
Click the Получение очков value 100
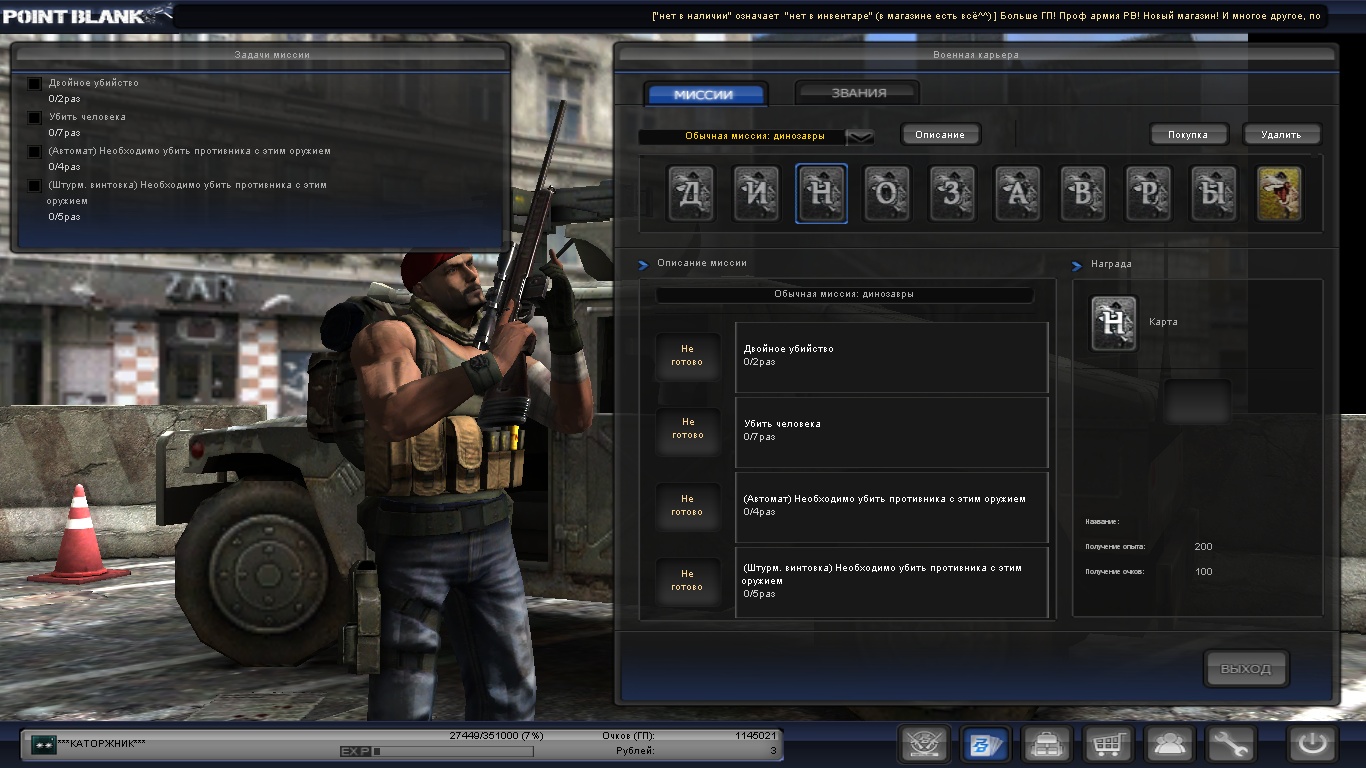1203,572
